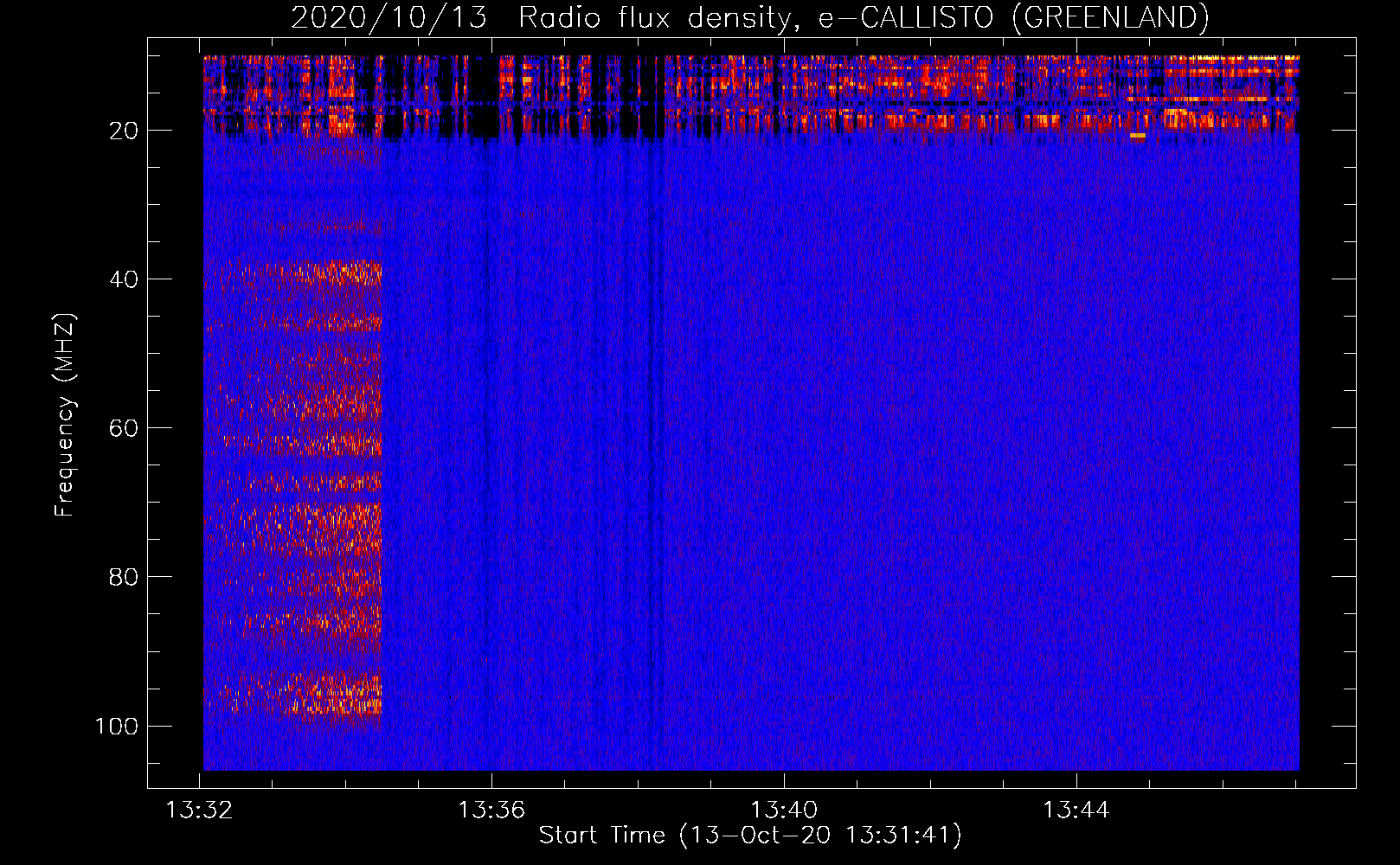The width and height of the screenshot is (1400, 865).
Task: Click the plot title 'Radio flux density, e-CALLISTO (GREENLAND)'
Action: coord(864,17)
